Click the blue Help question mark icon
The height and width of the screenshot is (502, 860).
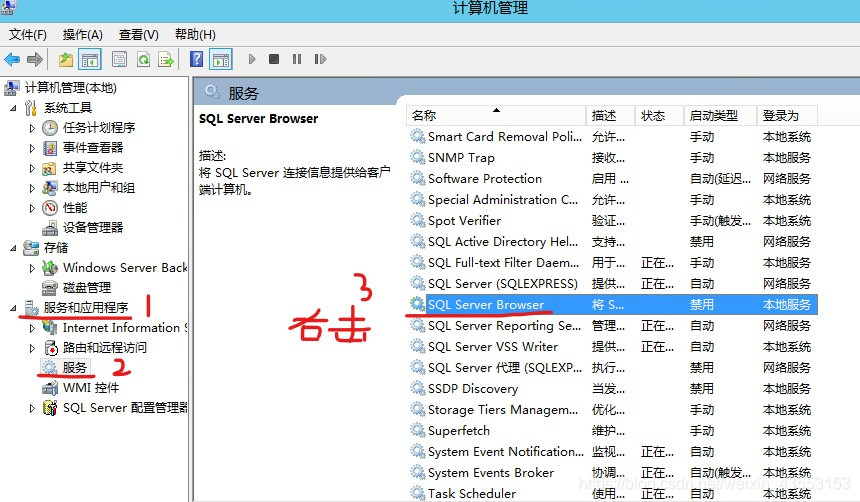click(196, 59)
